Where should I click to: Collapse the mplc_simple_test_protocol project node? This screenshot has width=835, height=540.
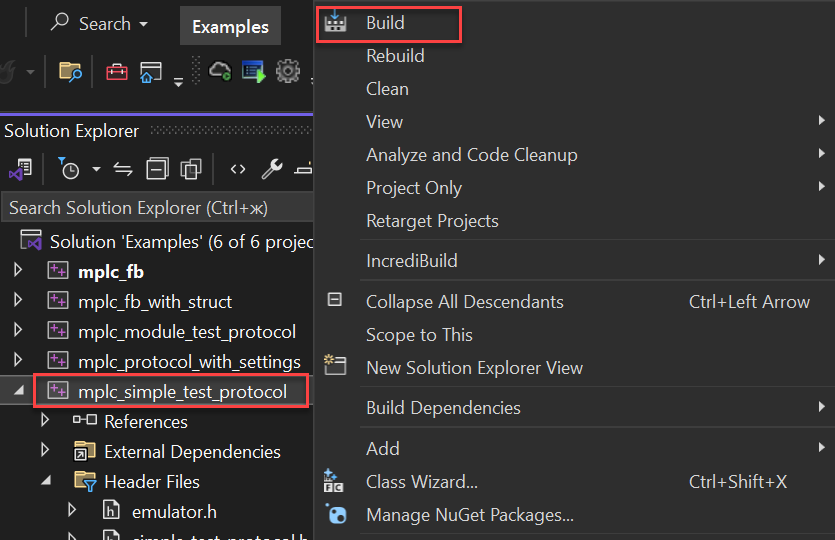(17, 392)
